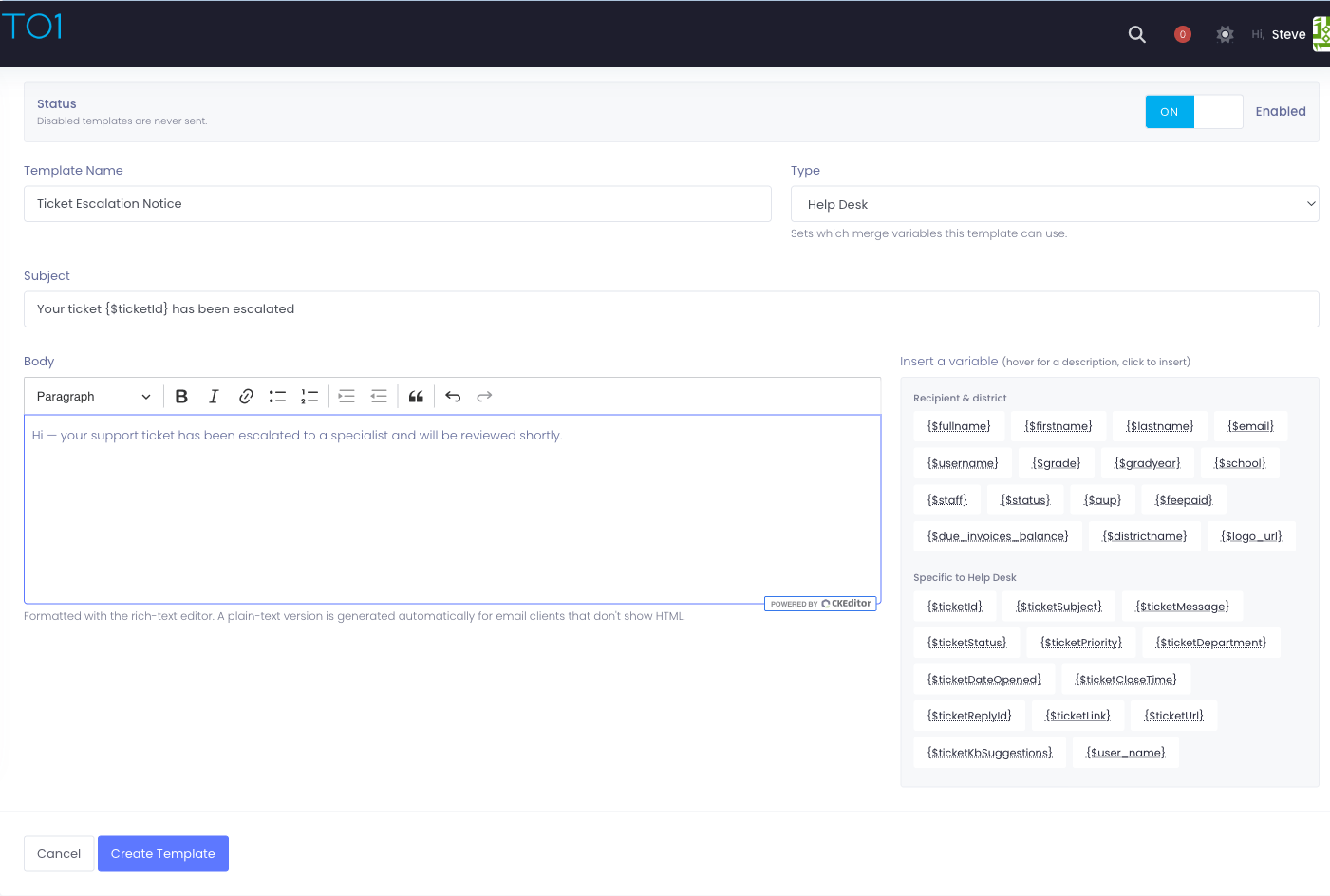
Task: Click the Bold formatting icon
Action: pyautogui.click(x=181, y=397)
